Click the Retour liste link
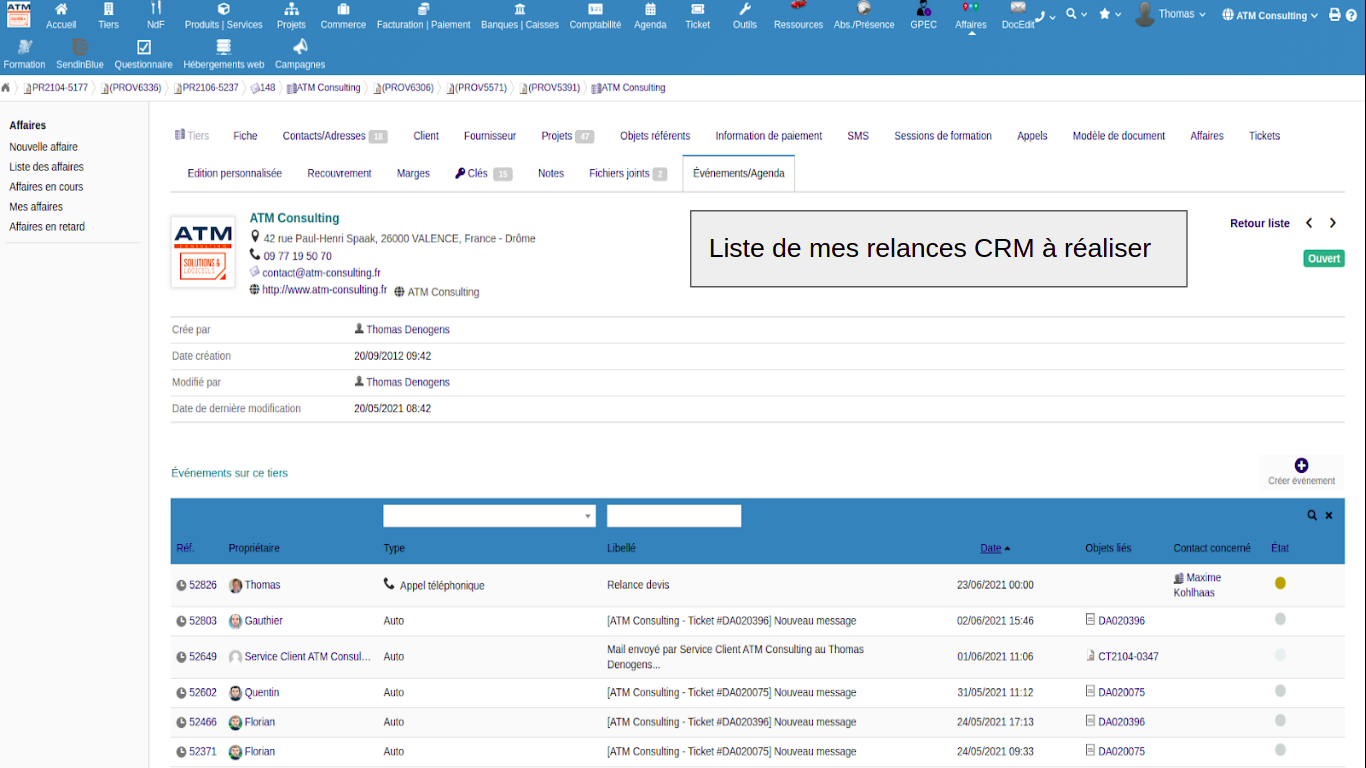The width and height of the screenshot is (1366, 768). point(1260,223)
